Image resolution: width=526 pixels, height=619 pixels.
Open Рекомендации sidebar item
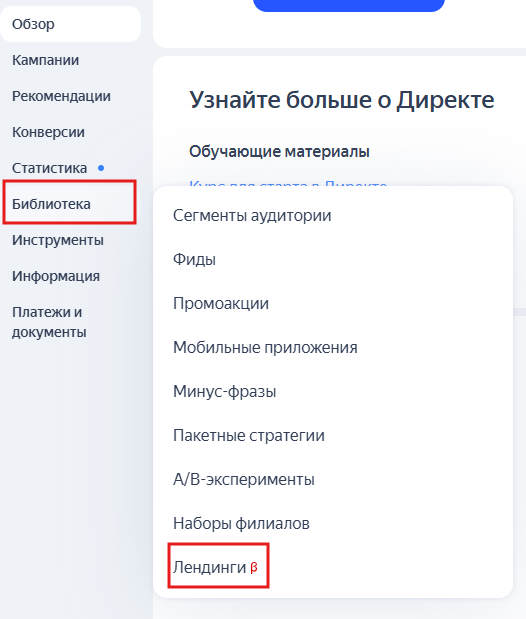coord(61,96)
